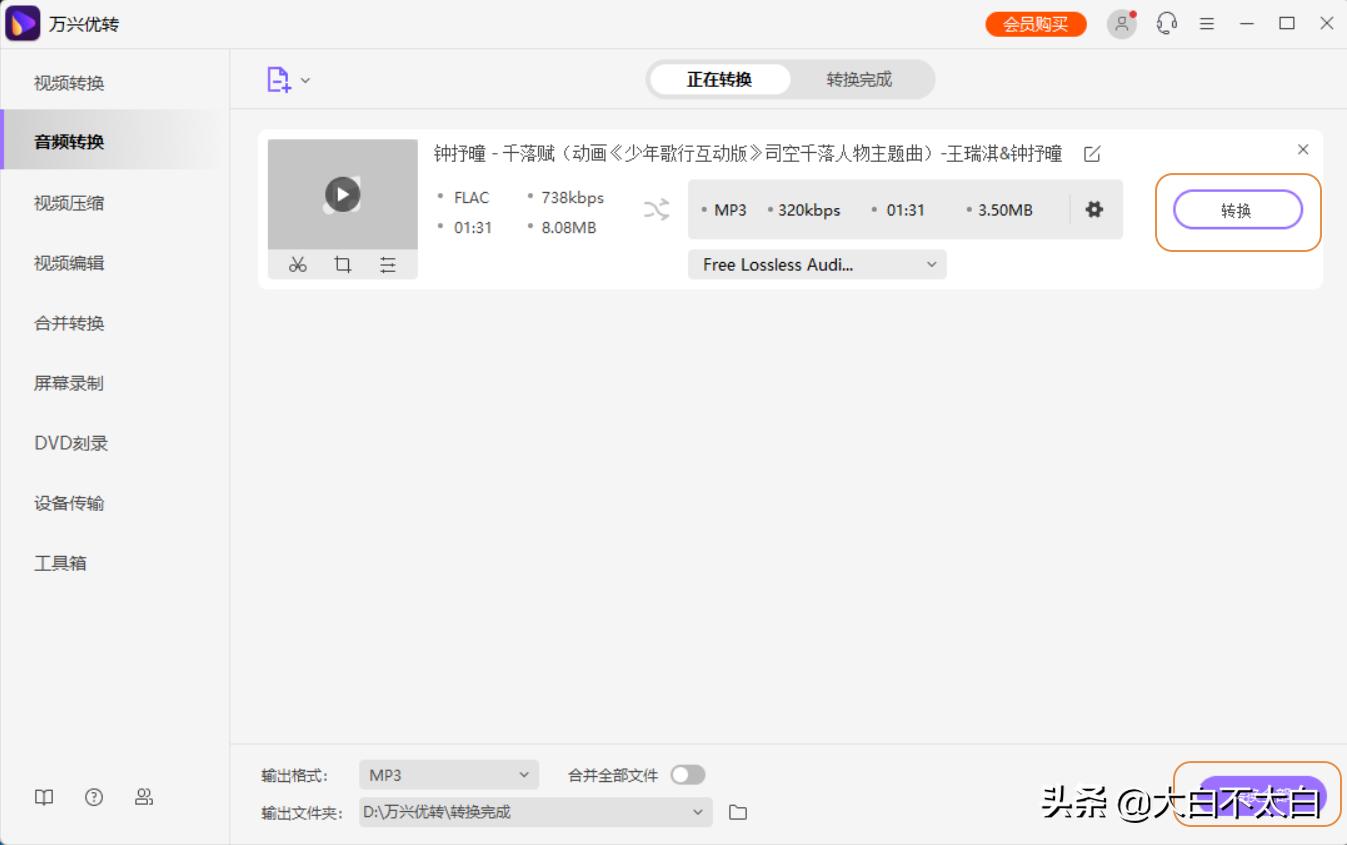Open the user account avatar icon

click(x=1122, y=24)
